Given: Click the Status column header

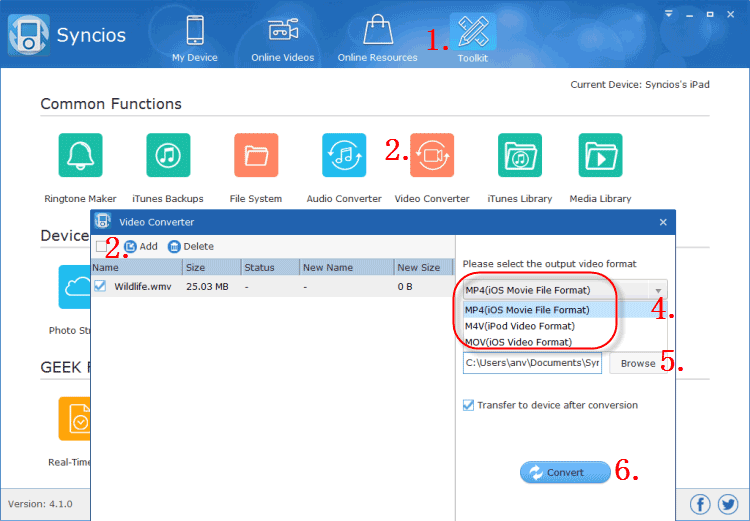Looking at the screenshot, I should pos(271,267).
